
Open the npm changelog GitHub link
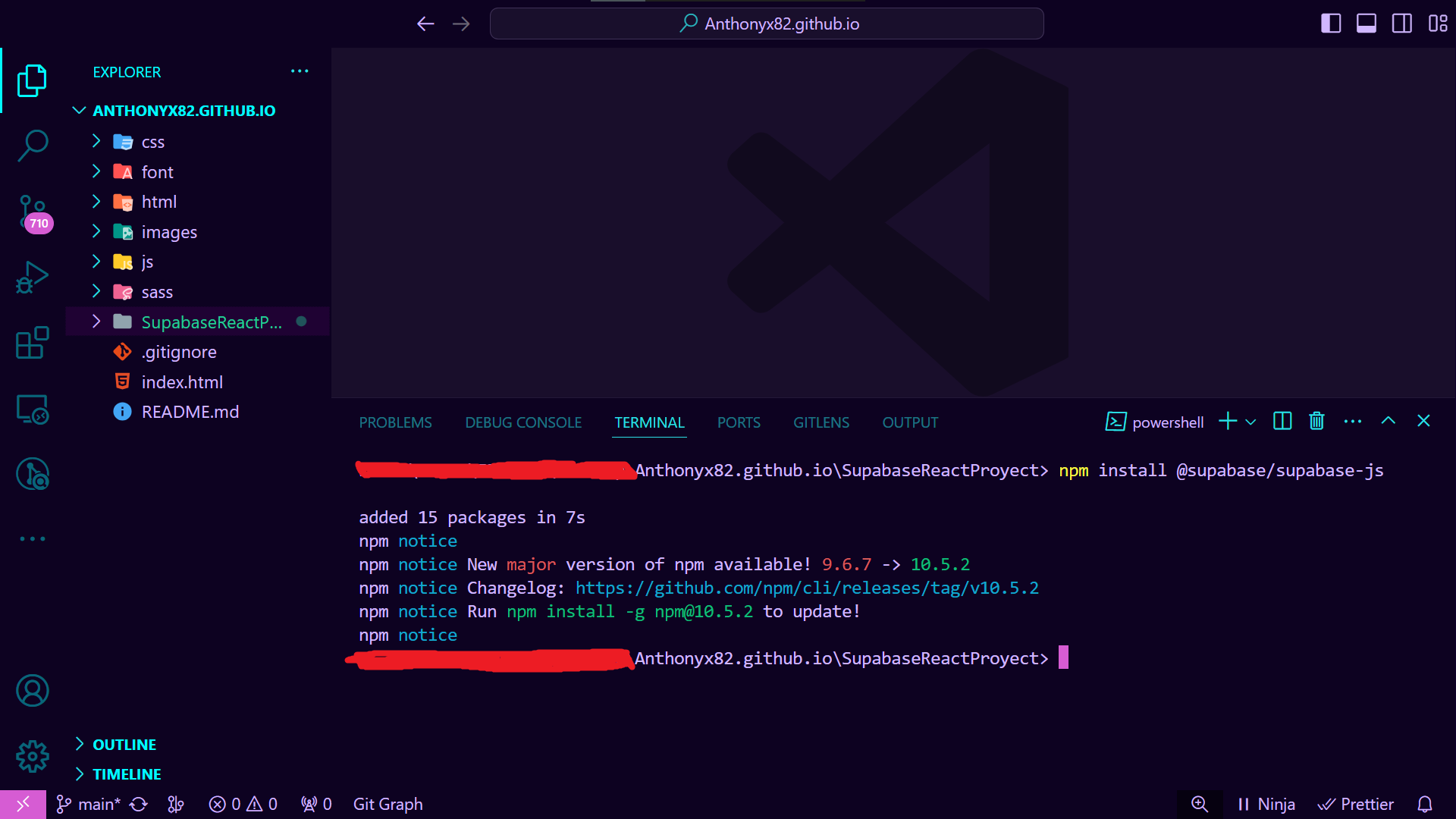[807, 588]
